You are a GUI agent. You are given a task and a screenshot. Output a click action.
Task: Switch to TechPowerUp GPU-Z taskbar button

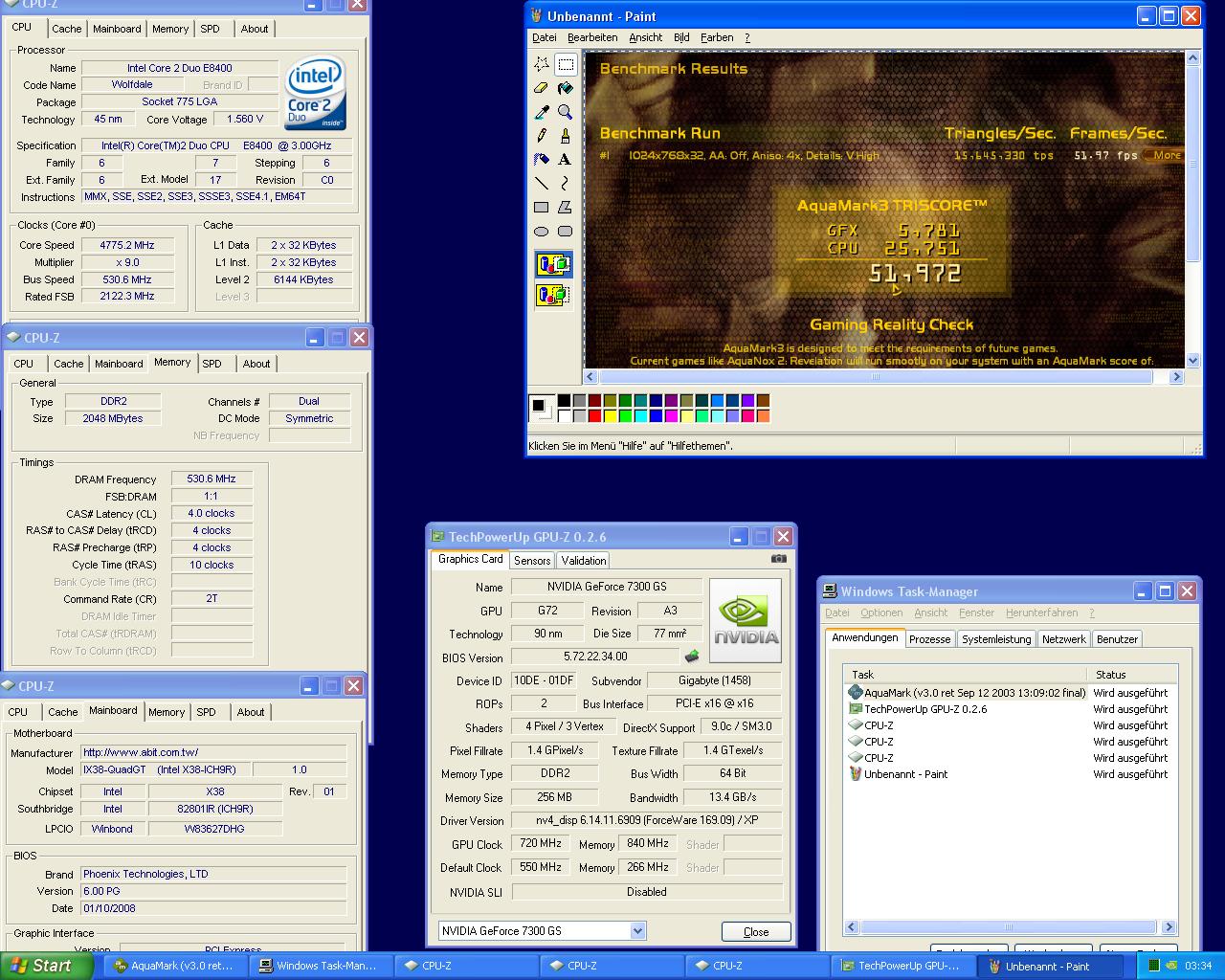coord(902,966)
